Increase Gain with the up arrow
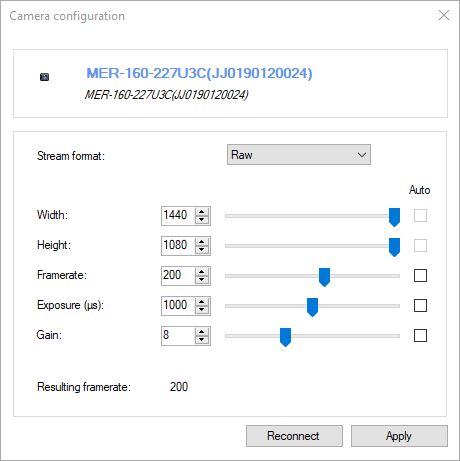This screenshot has height=461, width=460. [201, 332]
